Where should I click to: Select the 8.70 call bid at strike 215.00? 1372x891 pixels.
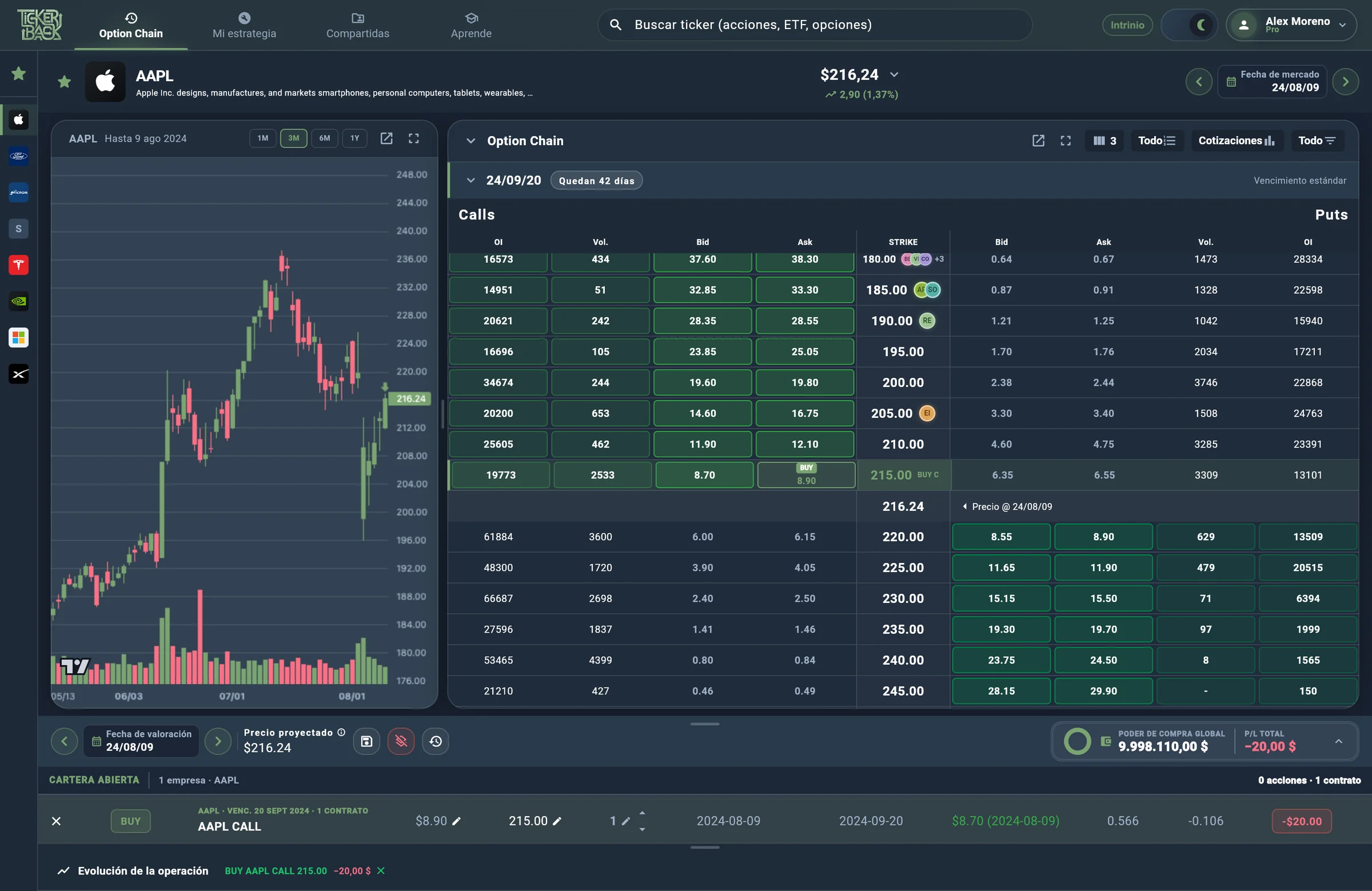pyautogui.click(x=704, y=475)
